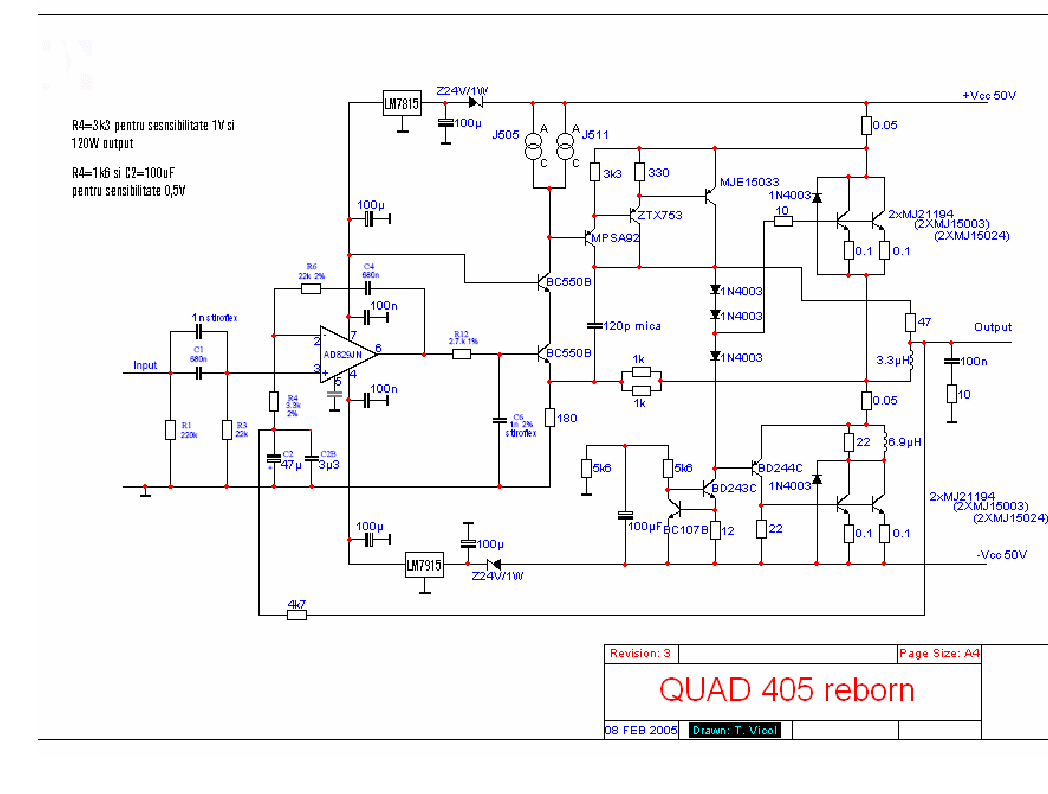Click the 4k7 feedback resistor symbol
Viewport: 1048px width, 794px height.
pos(297,615)
